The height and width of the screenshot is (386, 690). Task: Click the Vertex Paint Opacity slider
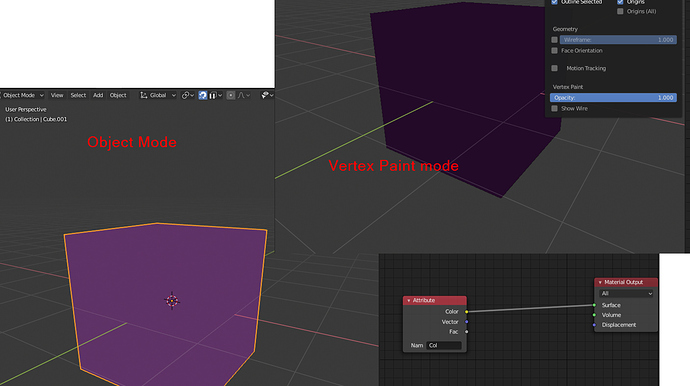(613, 98)
